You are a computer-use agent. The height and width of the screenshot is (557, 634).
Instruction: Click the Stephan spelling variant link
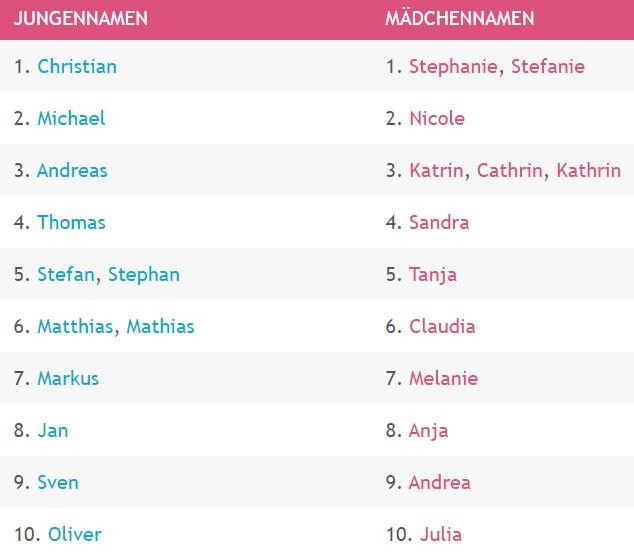pos(144,275)
